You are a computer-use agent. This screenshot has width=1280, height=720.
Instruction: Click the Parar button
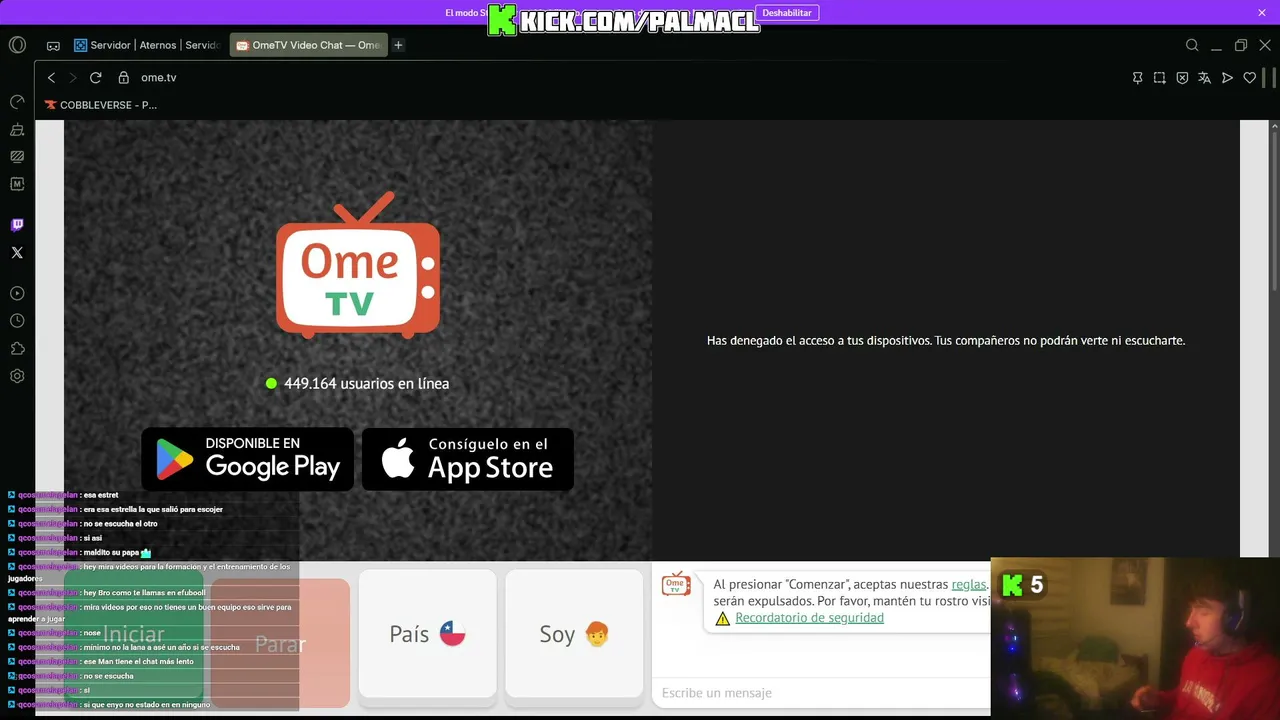280,644
